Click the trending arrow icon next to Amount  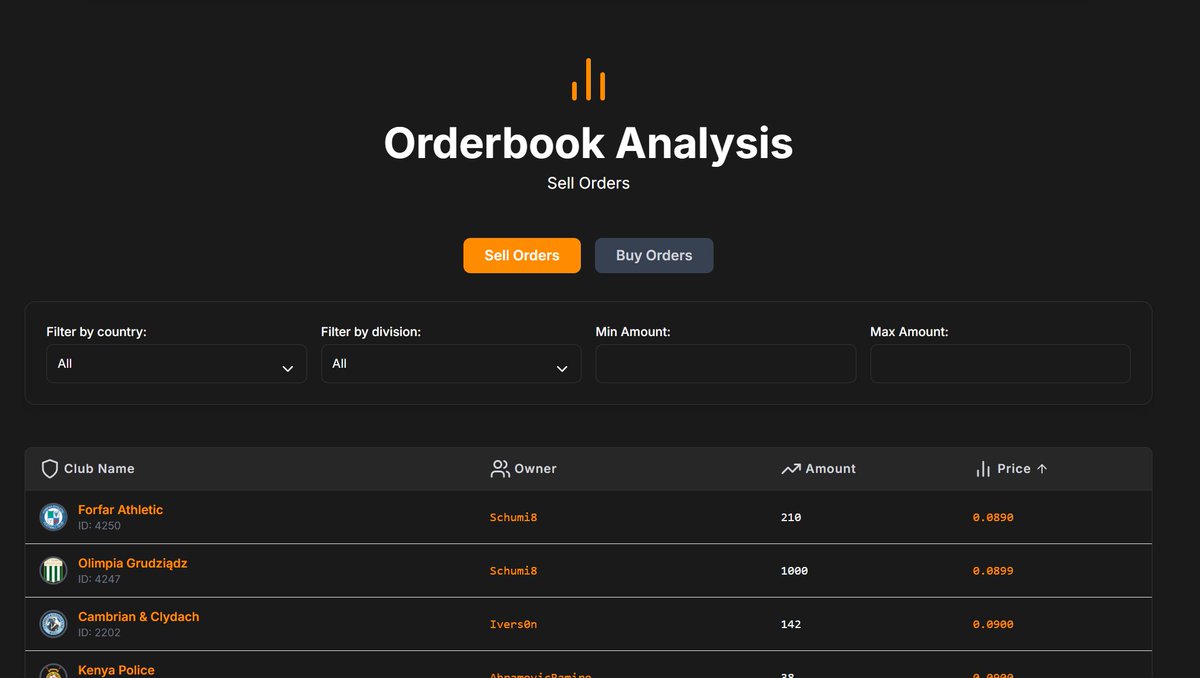(790, 468)
